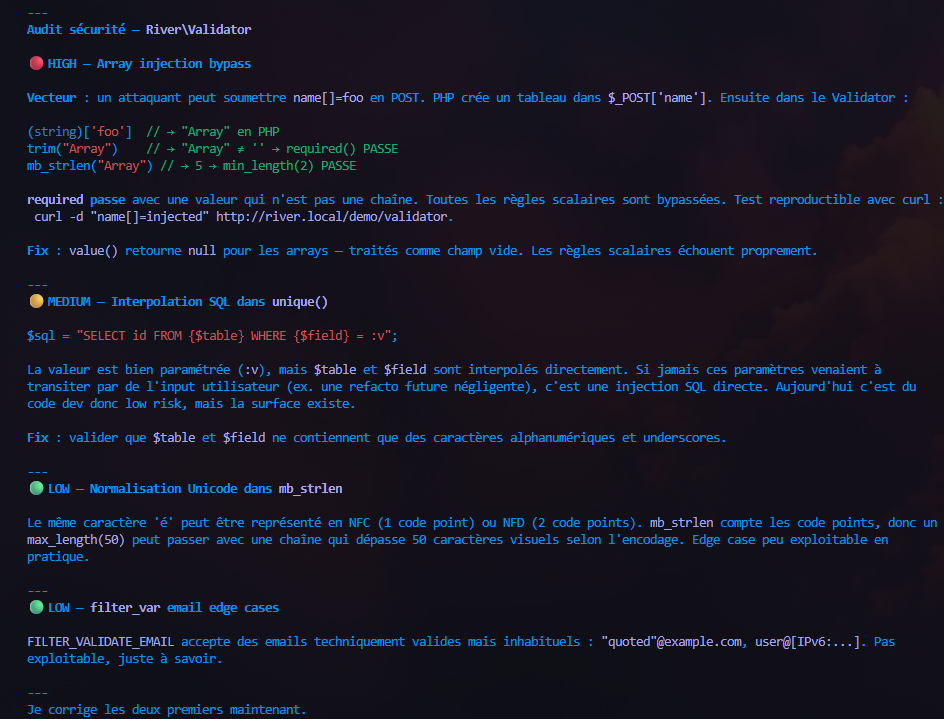Screen dimensions: 944x719
Task: Click the Fix line about $table and $field
Action: coord(376,437)
